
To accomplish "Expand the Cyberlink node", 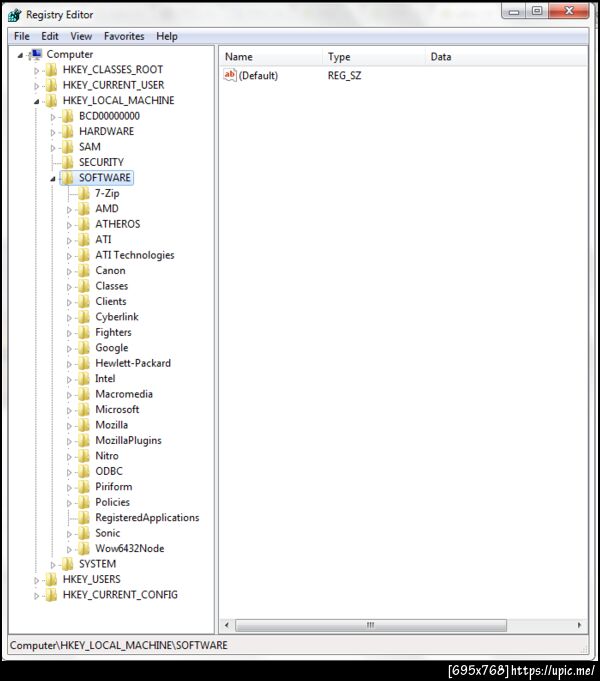I will coord(69,317).
